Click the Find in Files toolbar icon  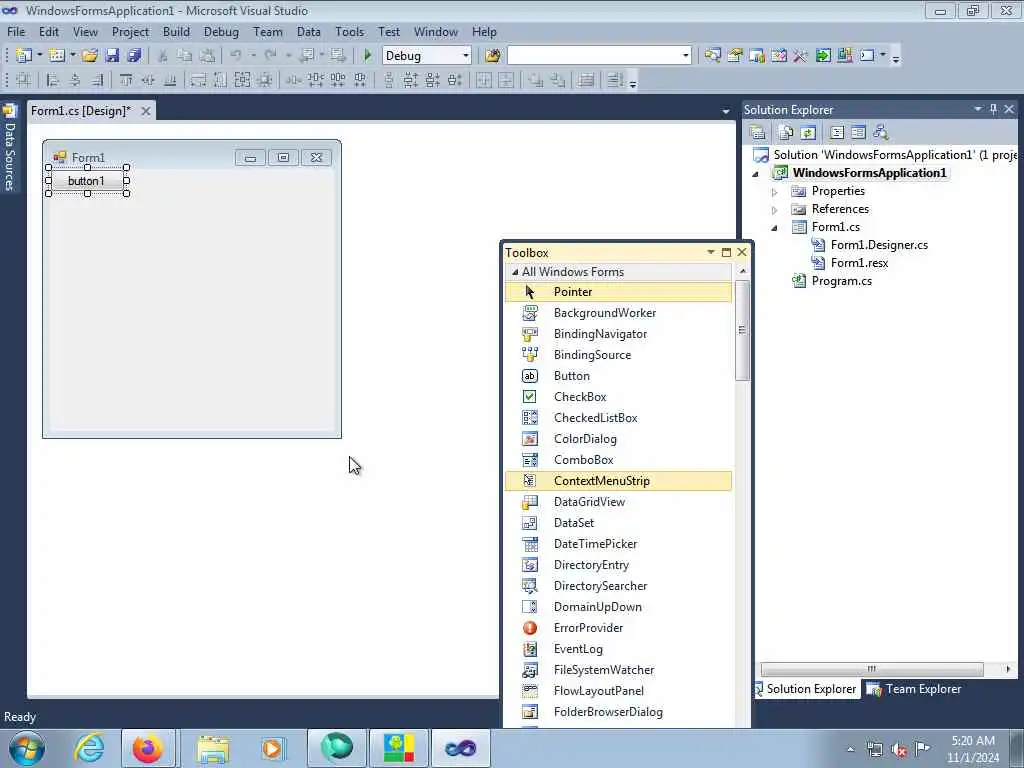click(x=493, y=56)
